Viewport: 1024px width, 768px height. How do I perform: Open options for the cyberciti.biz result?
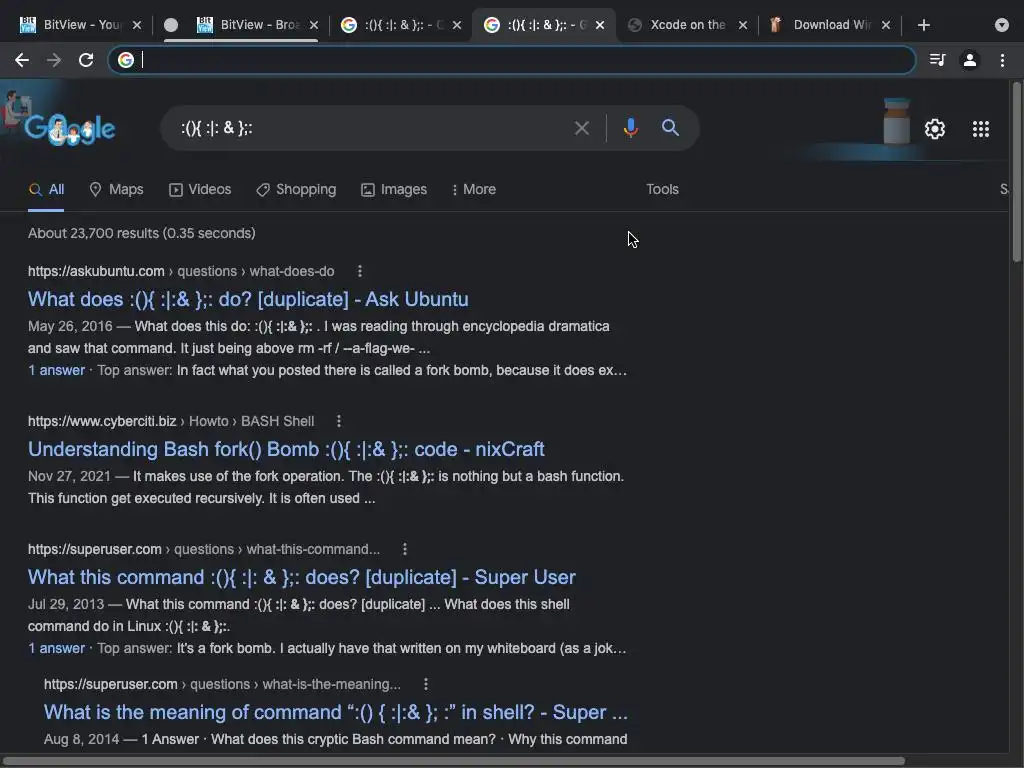[x=338, y=421]
